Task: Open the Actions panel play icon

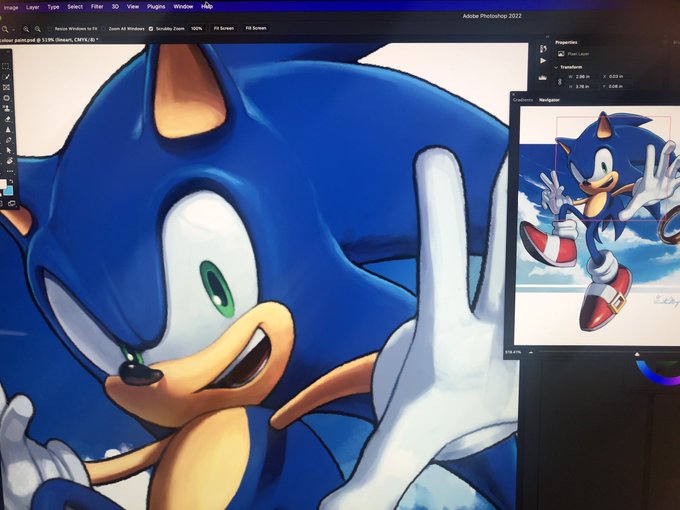Action: click(543, 61)
